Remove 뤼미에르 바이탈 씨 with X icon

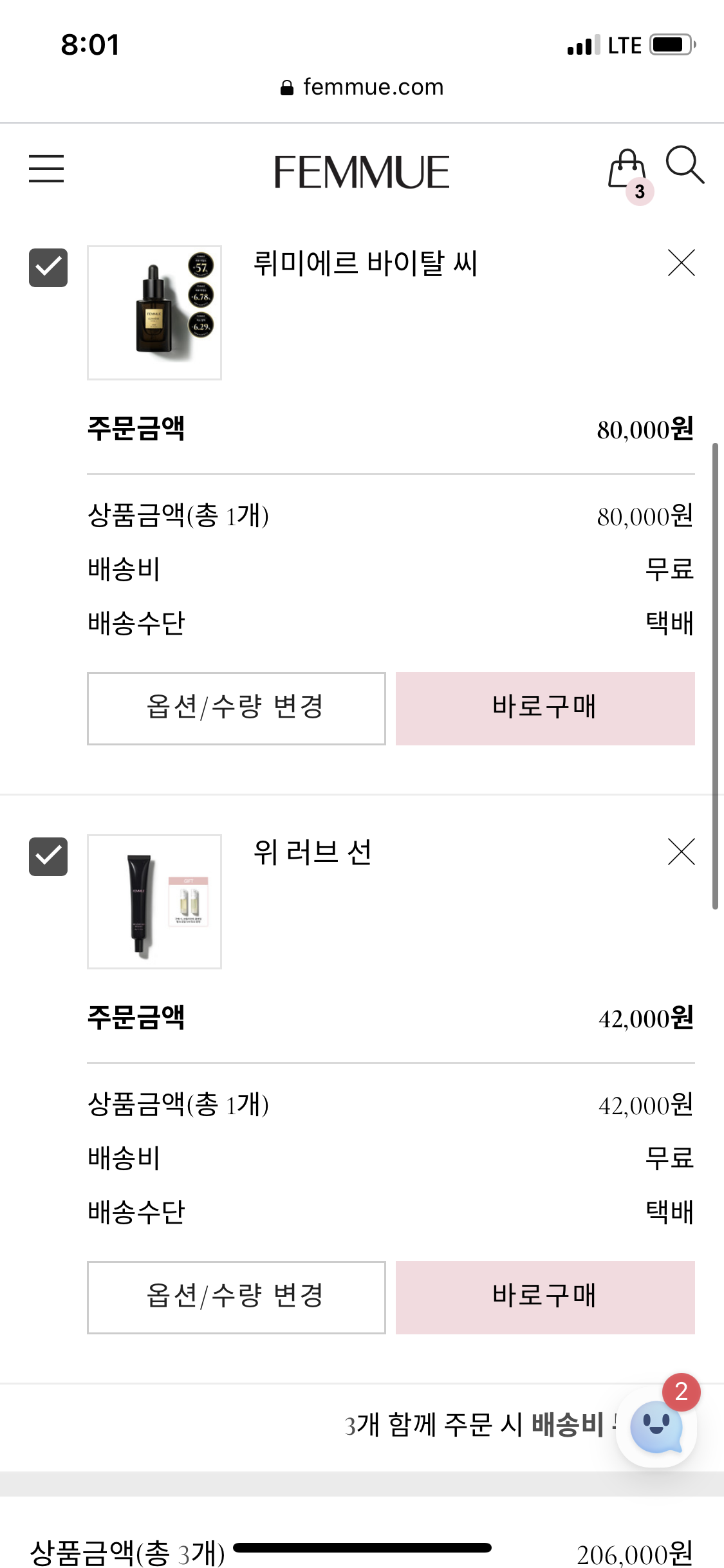point(682,263)
